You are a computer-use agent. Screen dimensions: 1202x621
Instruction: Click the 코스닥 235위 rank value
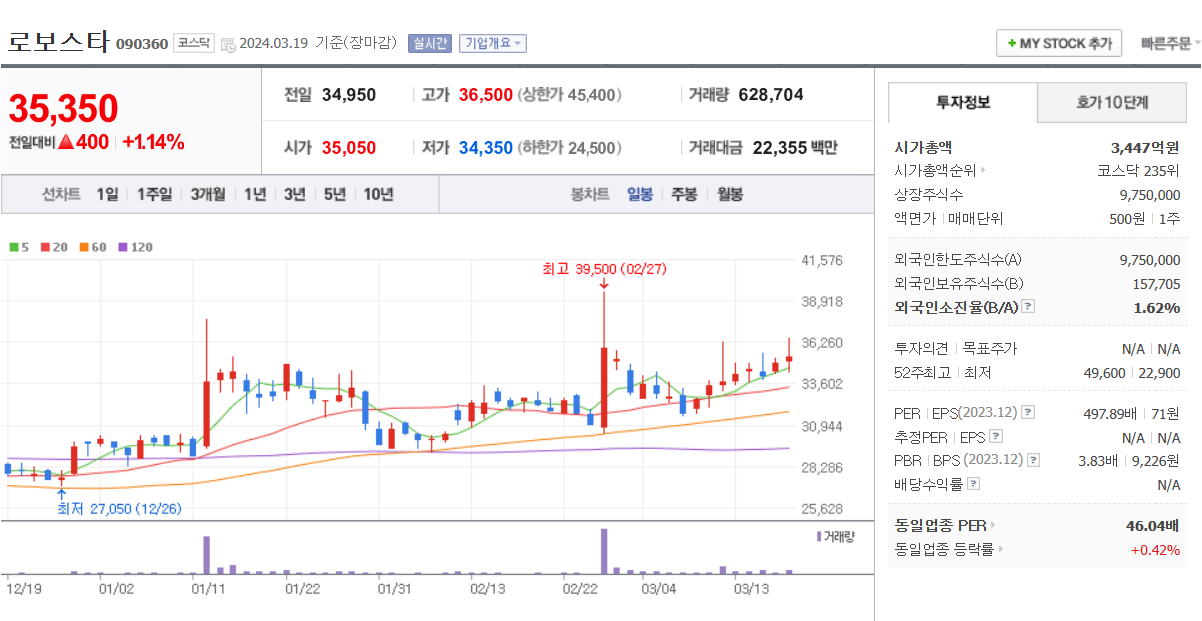coord(1139,171)
